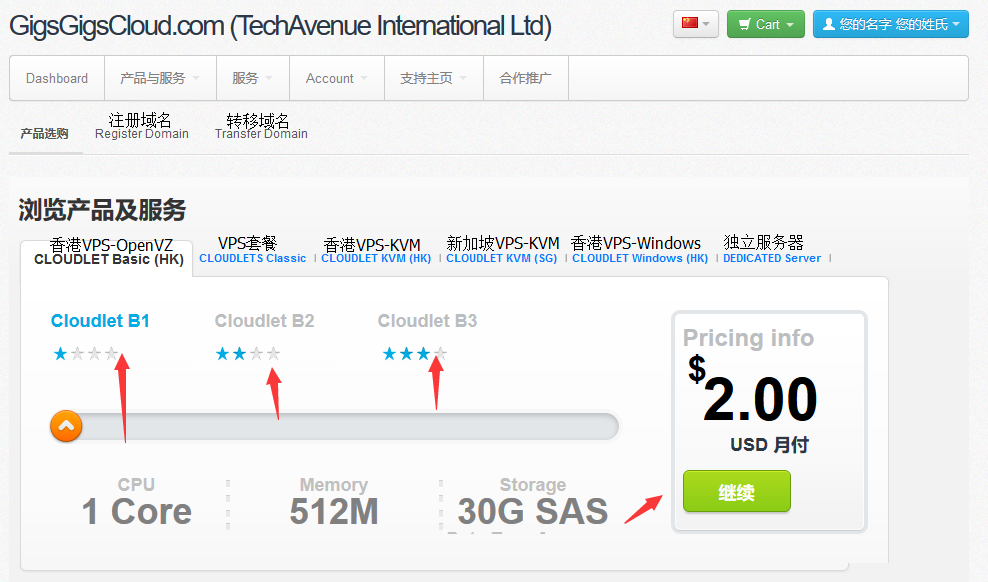988x582 pixels.
Task: Click the 512M Memory value
Action: click(x=334, y=511)
